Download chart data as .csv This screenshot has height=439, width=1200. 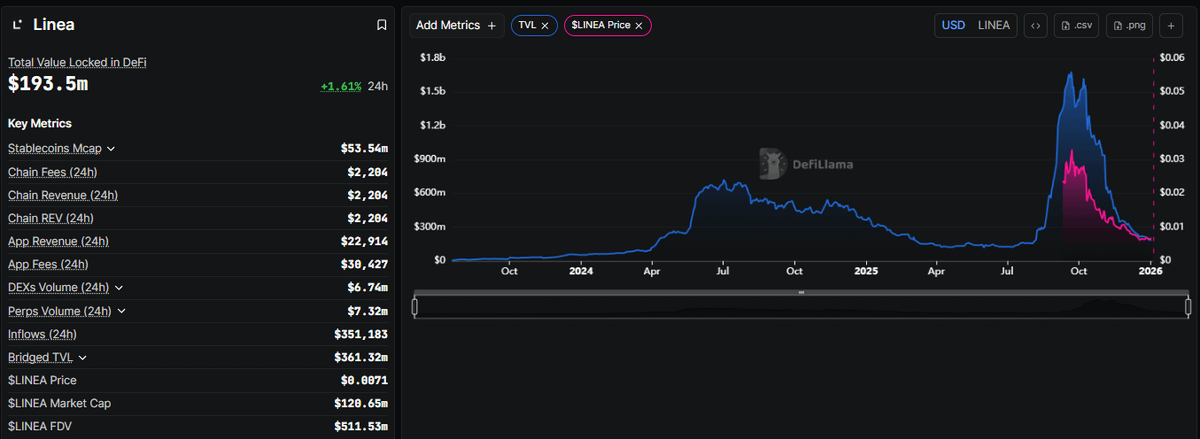point(1077,25)
